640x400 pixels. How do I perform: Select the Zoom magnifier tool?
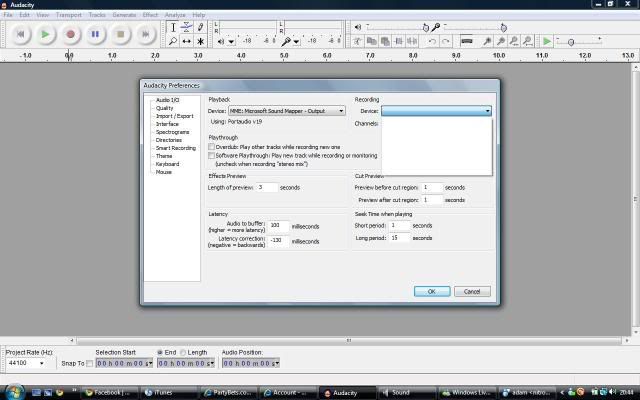pyautogui.click(x=173, y=41)
